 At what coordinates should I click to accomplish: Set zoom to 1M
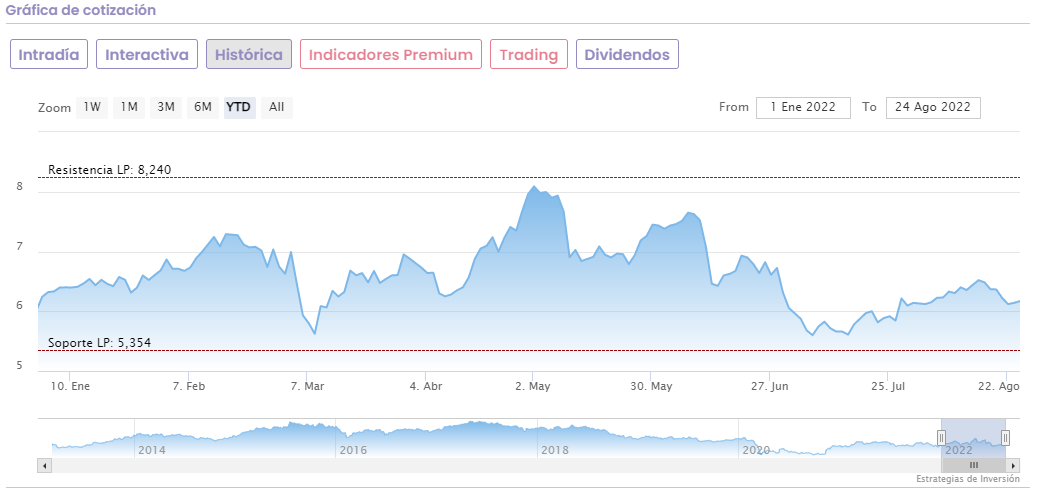(x=129, y=107)
